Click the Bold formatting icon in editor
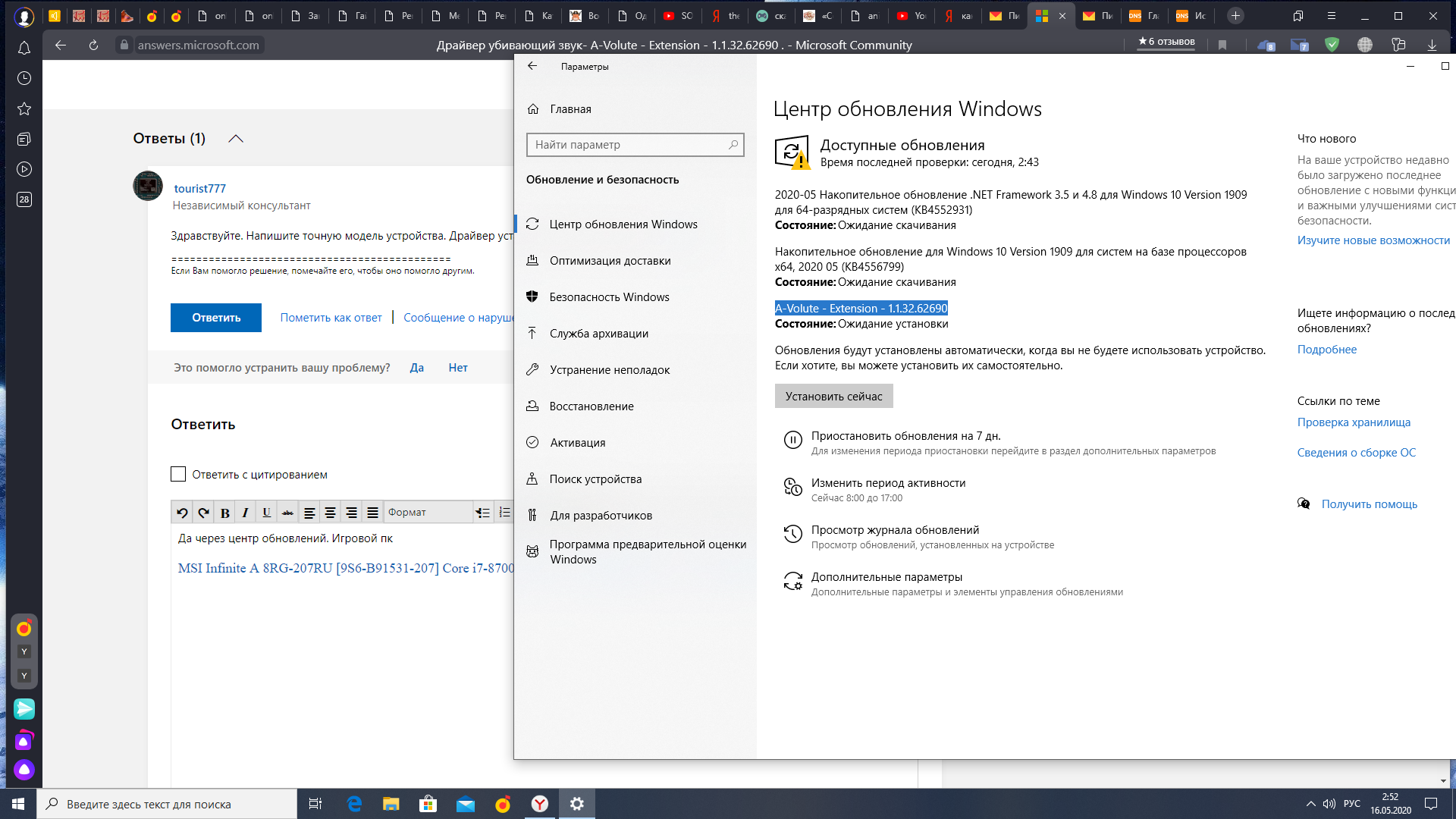Image resolution: width=1456 pixels, height=819 pixels. (224, 513)
